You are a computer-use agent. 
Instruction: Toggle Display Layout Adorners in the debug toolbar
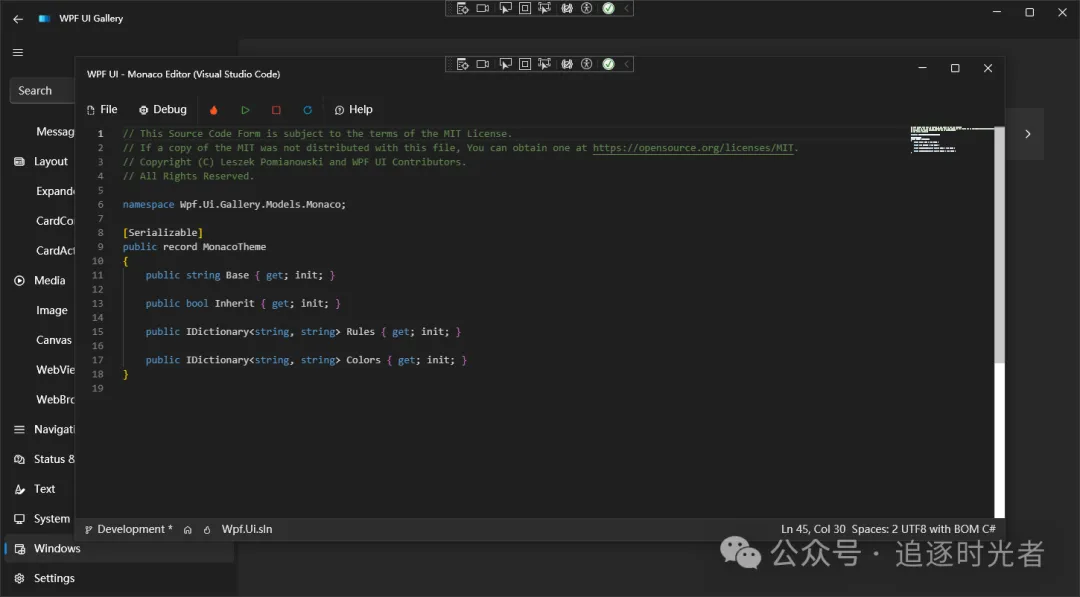click(524, 64)
